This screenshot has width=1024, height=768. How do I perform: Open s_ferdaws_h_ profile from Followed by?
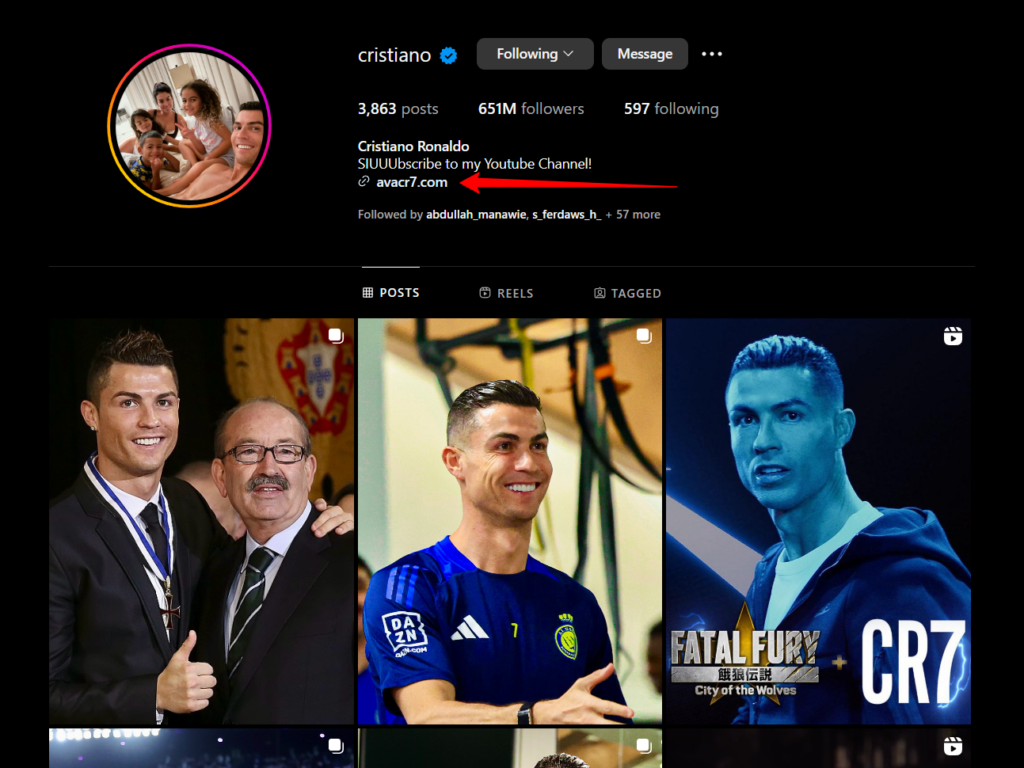566,214
